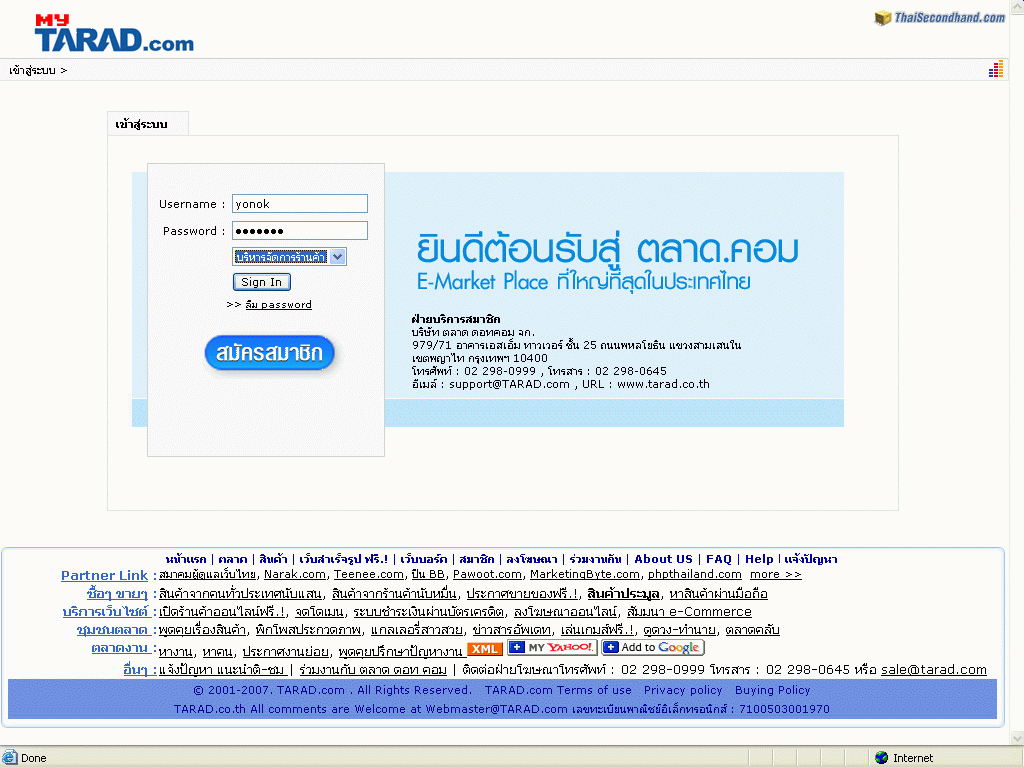Click the MyTARAD.com logo
This screenshot has width=1024, height=768.
(113, 34)
